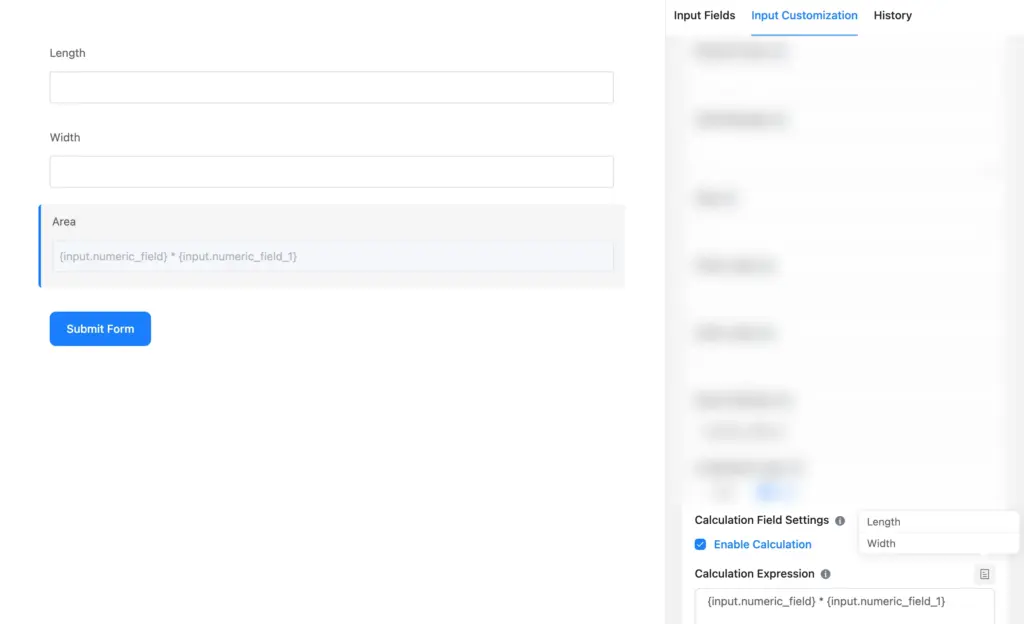Viewport: 1024px width, 624px height.
Task: Click the Length field label on the form
Action: [67, 52]
